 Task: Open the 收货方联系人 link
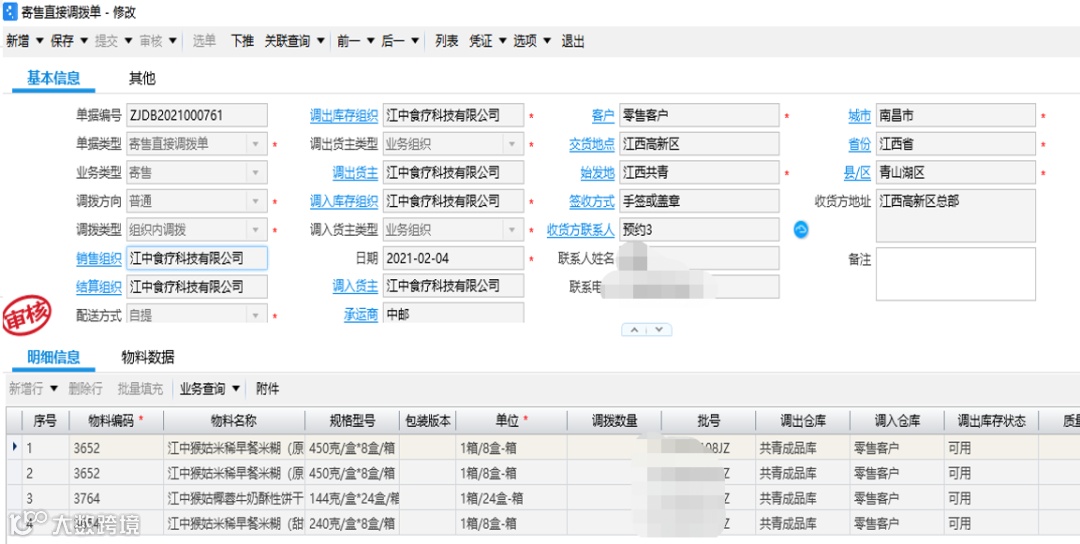(x=581, y=230)
